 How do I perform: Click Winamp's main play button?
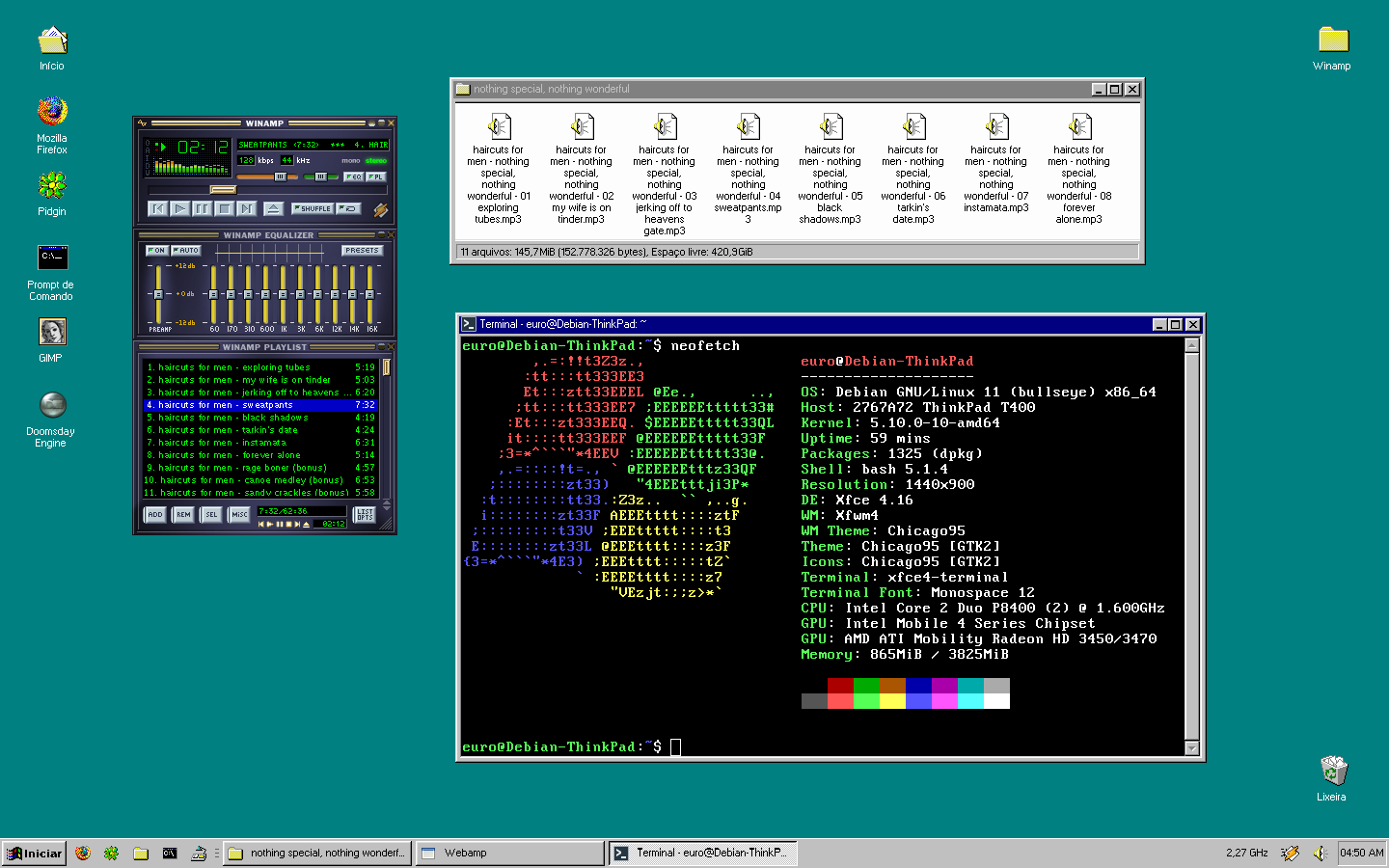(x=180, y=208)
